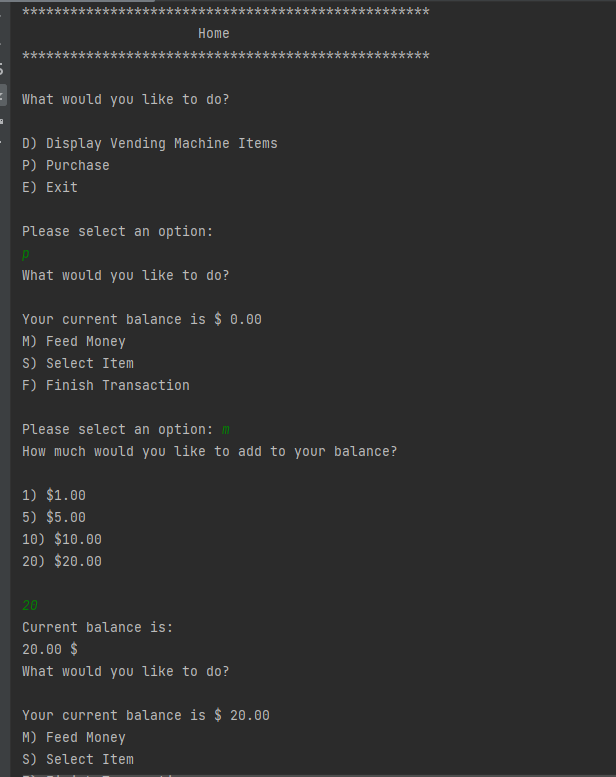Click the green '20' input text
Viewport: 616px width, 777px height.
click(30, 605)
